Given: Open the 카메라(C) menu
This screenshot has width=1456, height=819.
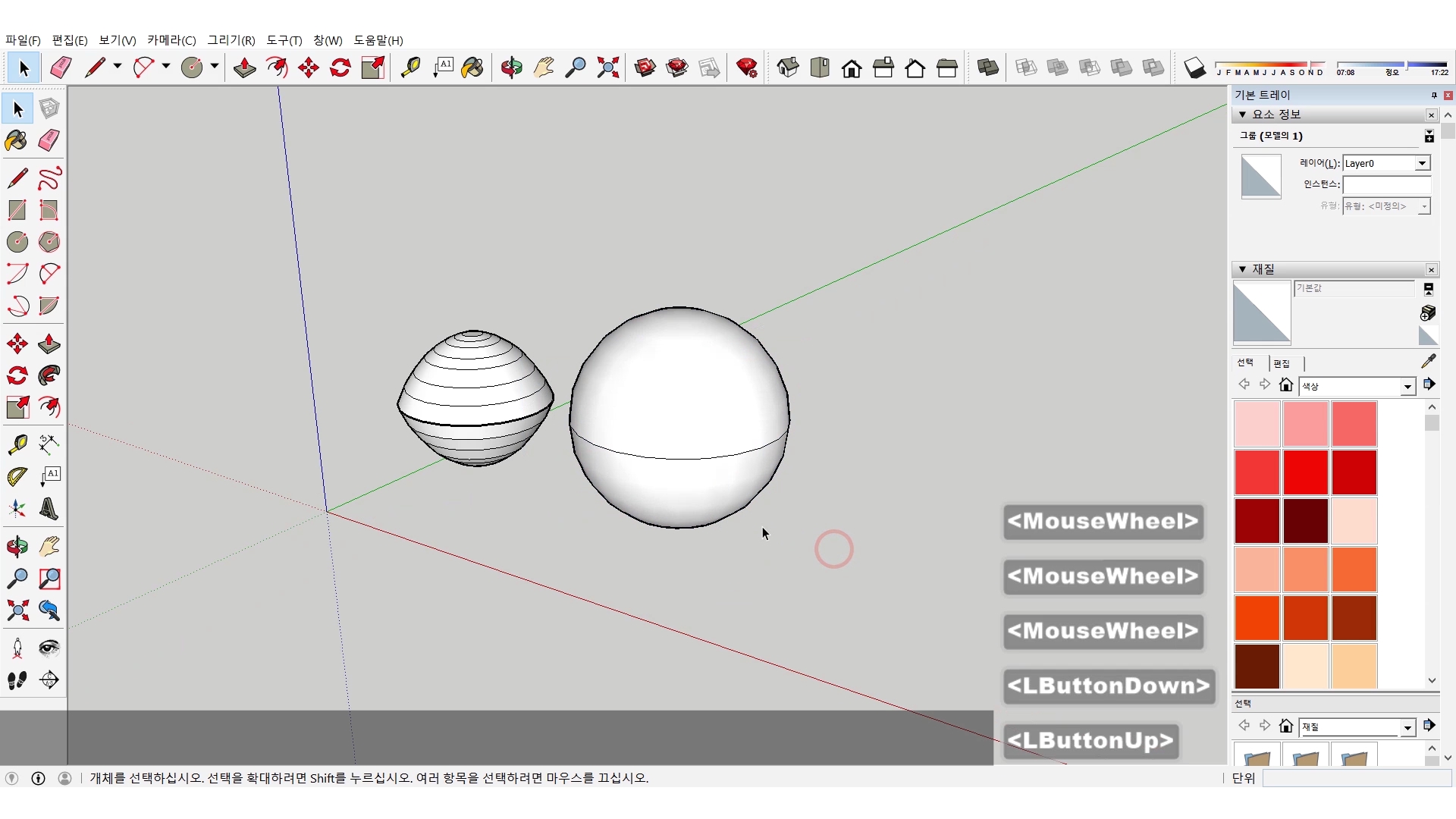Looking at the screenshot, I should [171, 40].
